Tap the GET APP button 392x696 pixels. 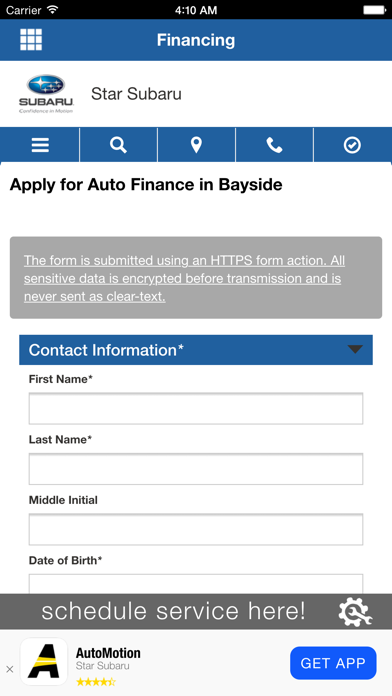[333, 663]
